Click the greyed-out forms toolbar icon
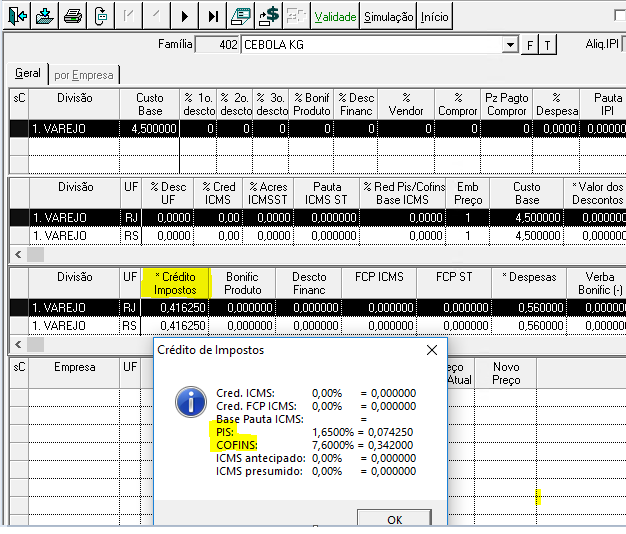Image resolution: width=626 pixels, height=534 pixels. click(296, 16)
